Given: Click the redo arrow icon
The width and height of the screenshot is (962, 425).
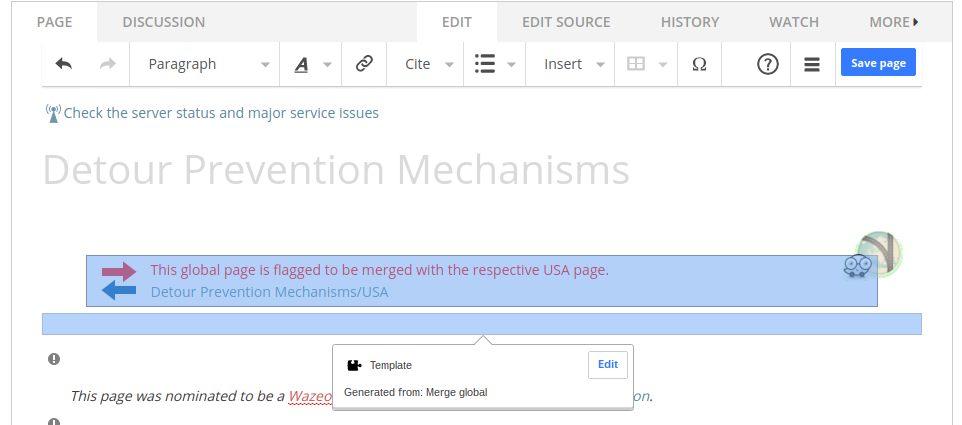Looking at the screenshot, I should pos(107,64).
